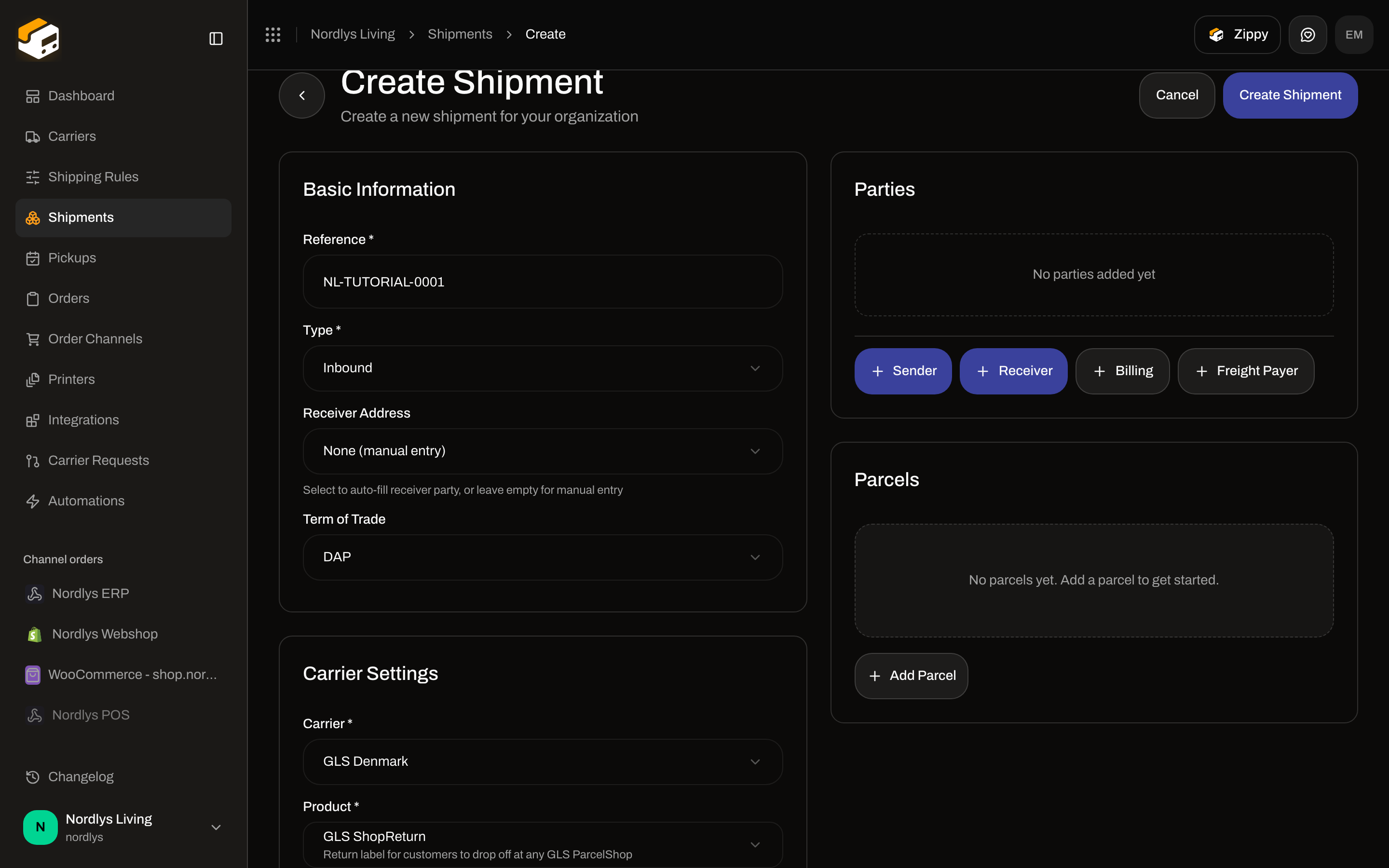Click the Create breadcrumb text

pyautogui.click(x=545, y=34)
